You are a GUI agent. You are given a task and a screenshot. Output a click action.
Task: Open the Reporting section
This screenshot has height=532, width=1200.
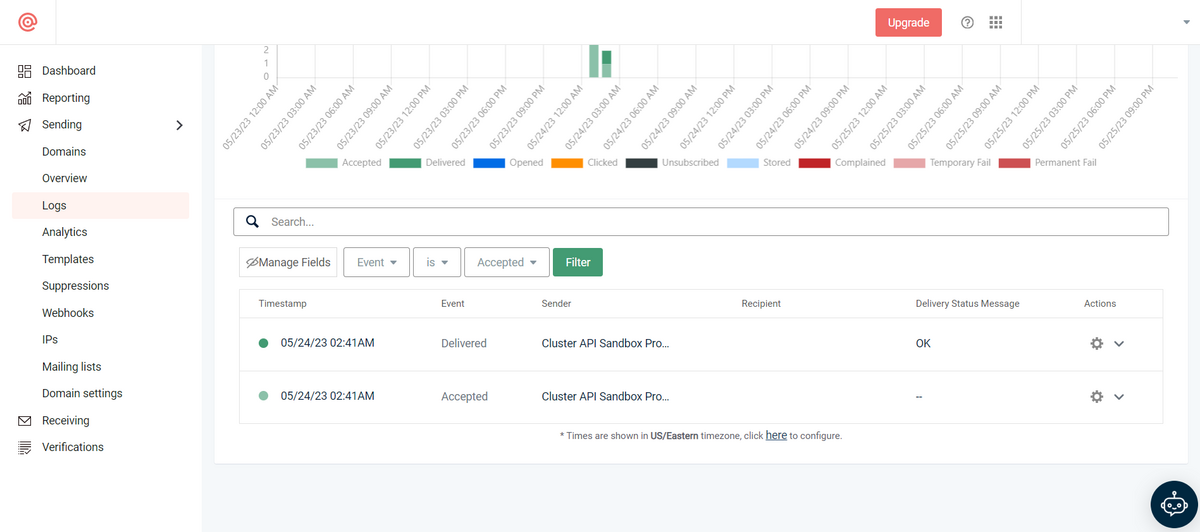pos(66,98)
